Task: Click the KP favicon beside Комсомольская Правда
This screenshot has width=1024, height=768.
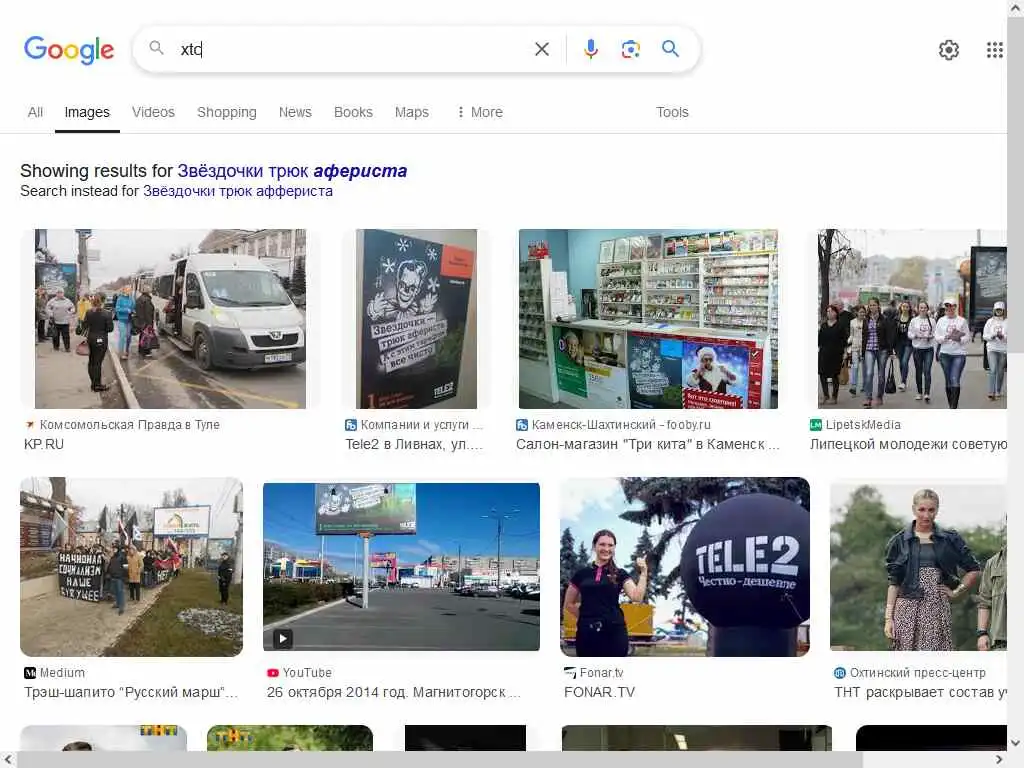Action: (29, 424)
